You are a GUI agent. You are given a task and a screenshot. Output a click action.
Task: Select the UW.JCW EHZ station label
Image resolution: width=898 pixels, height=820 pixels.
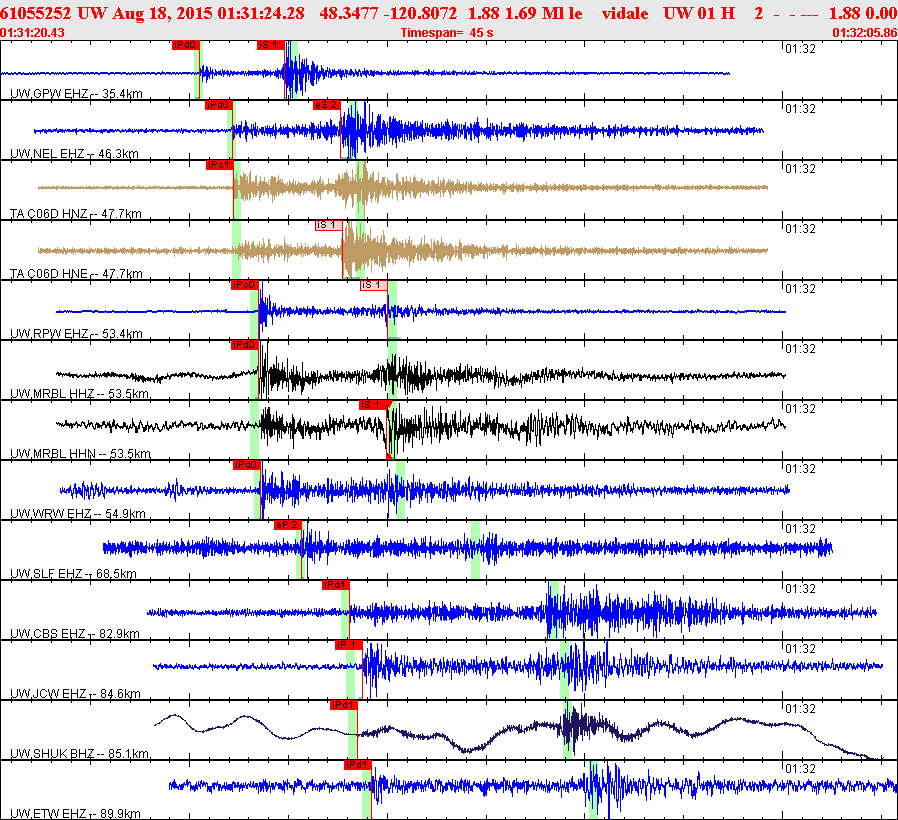tap(75, 694)
